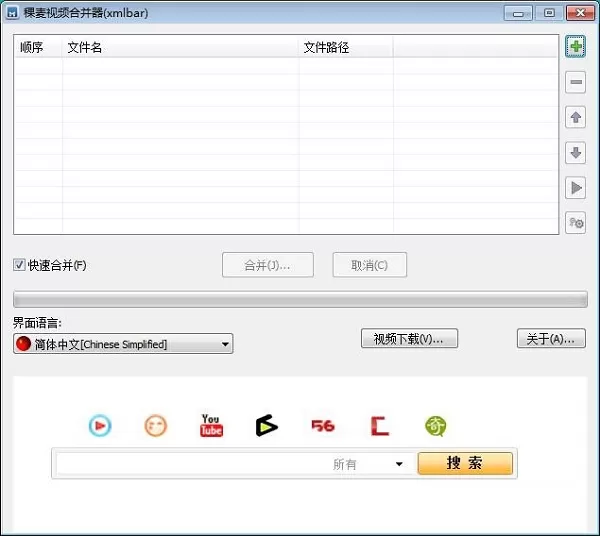Click the merge progress bar
This screenshot has width=600, height=536.
300,299
